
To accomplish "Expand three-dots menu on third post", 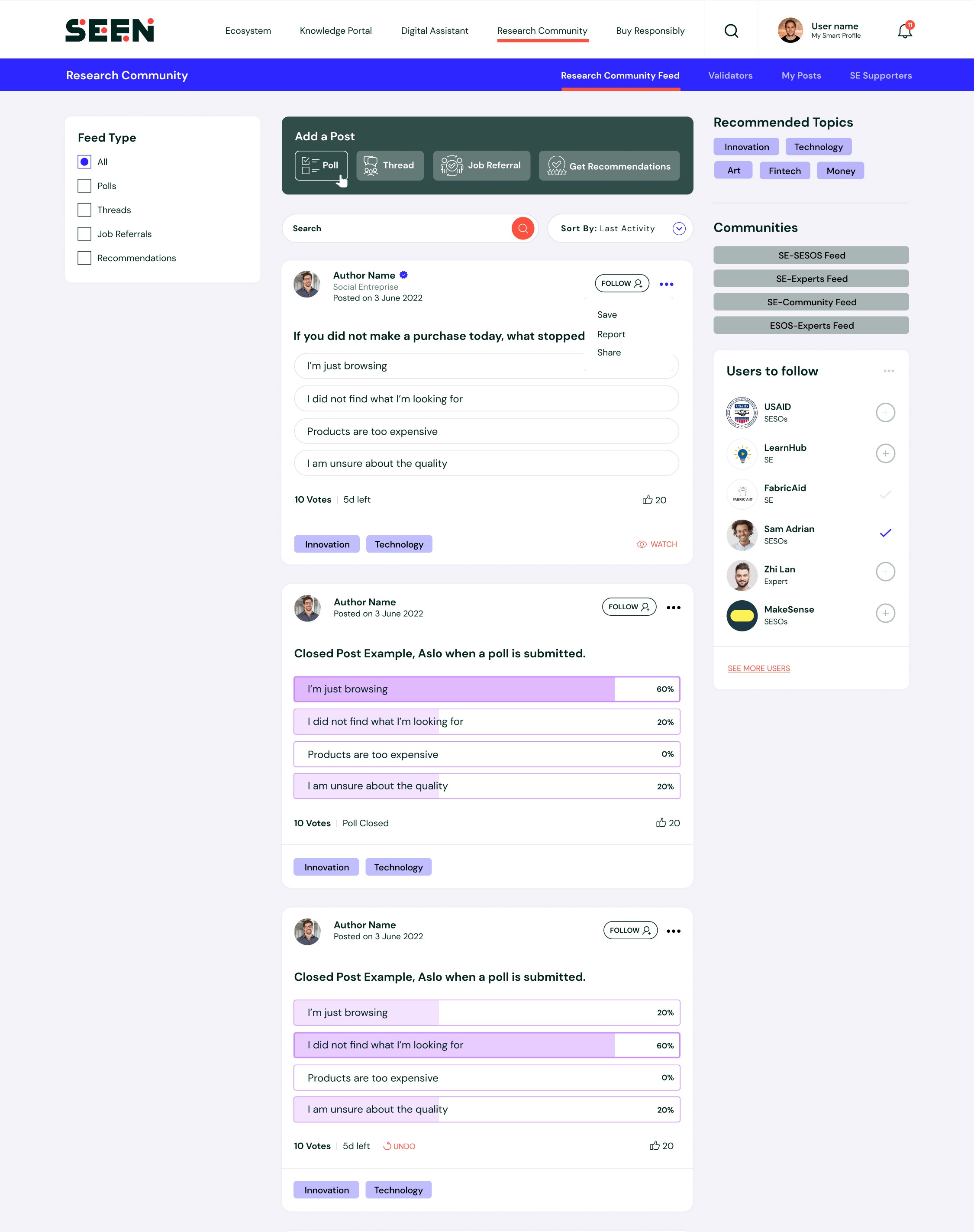I will 674,931.
